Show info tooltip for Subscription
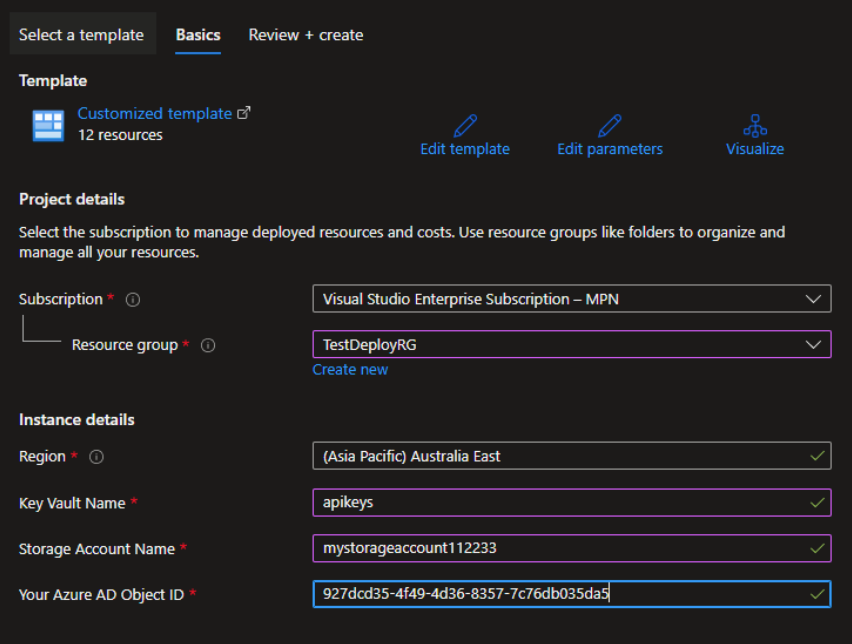Viewport: 852px width, 644px height. 133,299
